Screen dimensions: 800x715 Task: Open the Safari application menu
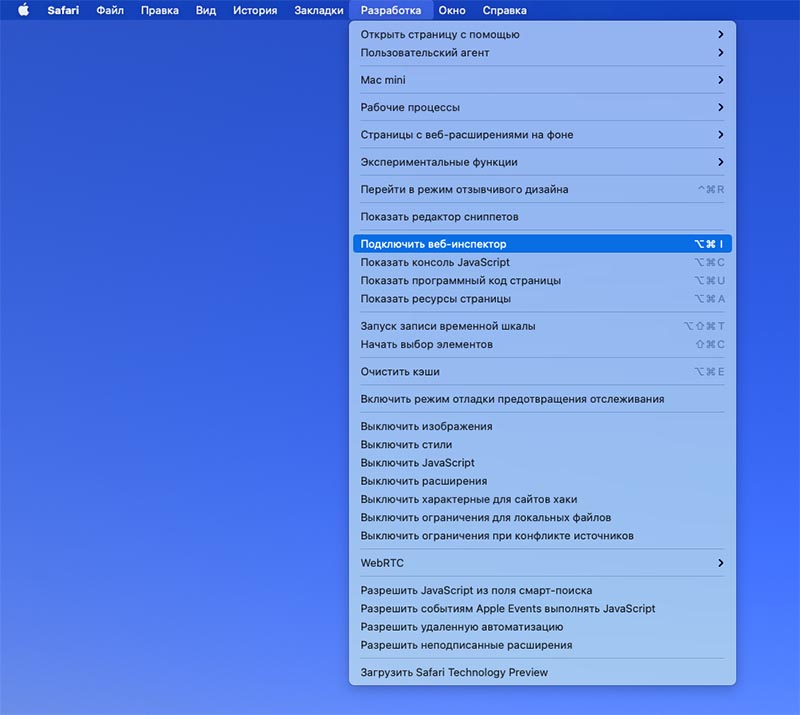[63, 10]
